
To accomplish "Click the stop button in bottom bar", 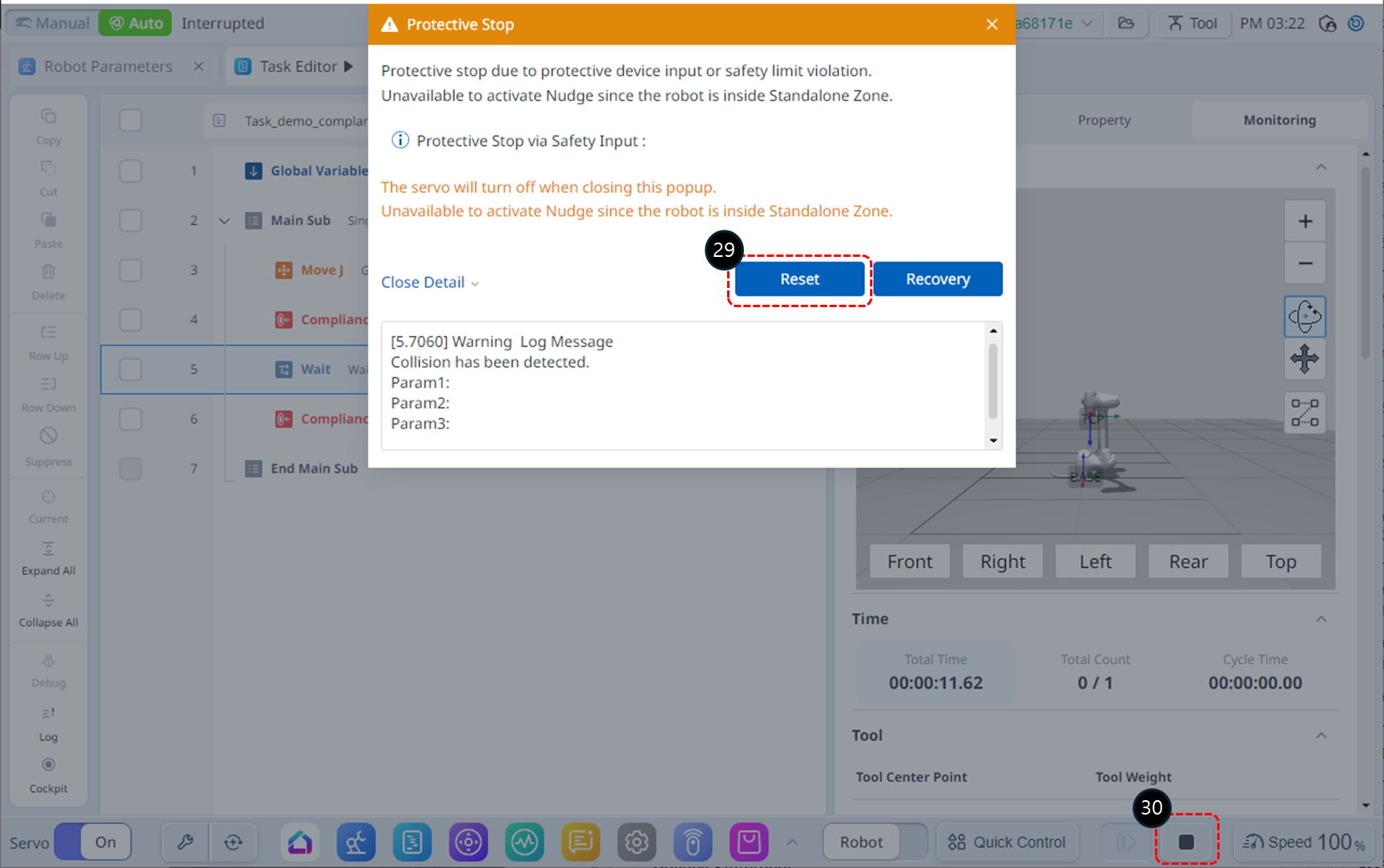I will (1186, 842).
